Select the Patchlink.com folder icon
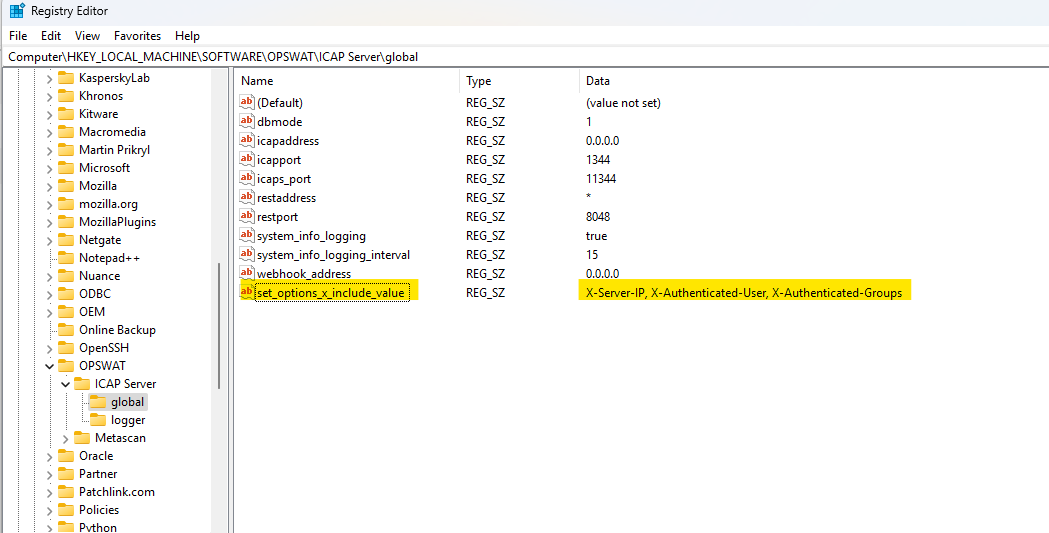This screenshot has height=533, width=1049. pyautogui.click(x=66, y=492)
